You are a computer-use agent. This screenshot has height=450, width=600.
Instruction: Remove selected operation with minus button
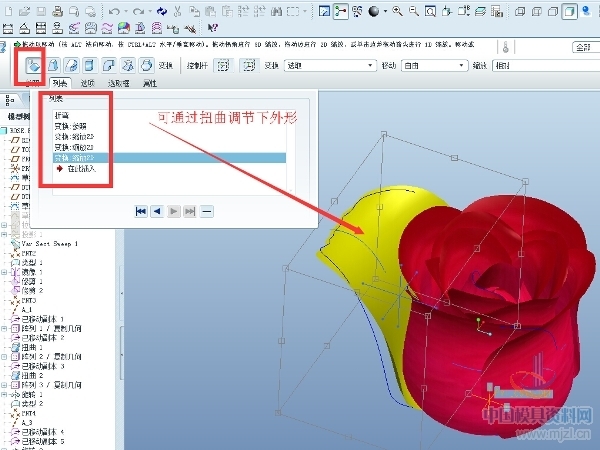207,211
